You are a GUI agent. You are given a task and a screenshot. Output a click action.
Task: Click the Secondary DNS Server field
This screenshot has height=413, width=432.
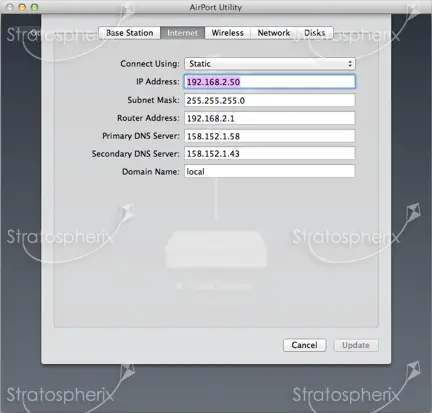click(x=270, y=154)
